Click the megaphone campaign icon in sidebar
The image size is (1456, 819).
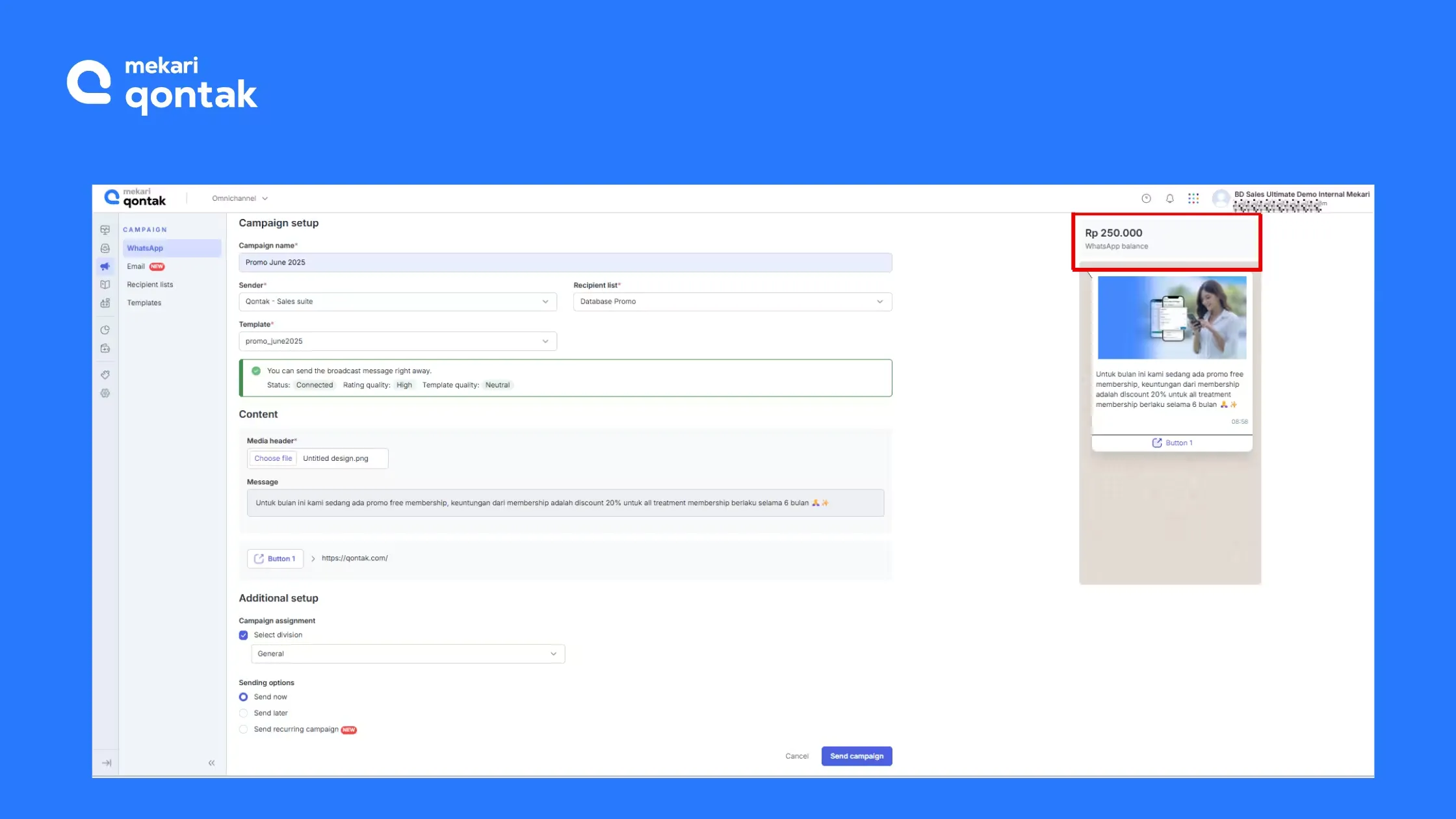pos(105,266)
